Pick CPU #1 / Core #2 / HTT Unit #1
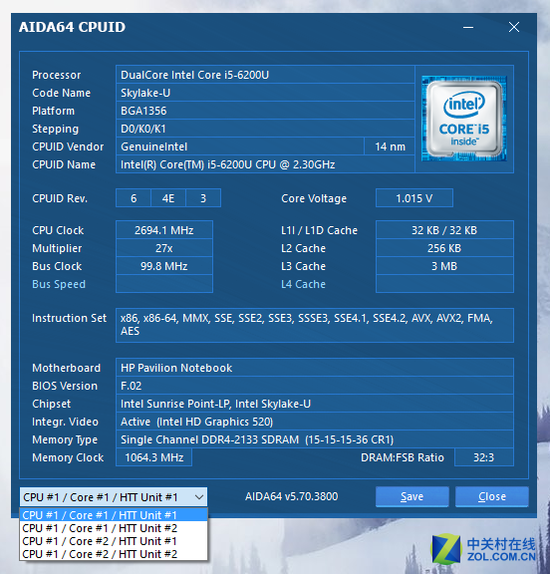This screenshot has width=550, height=574. 114,541
